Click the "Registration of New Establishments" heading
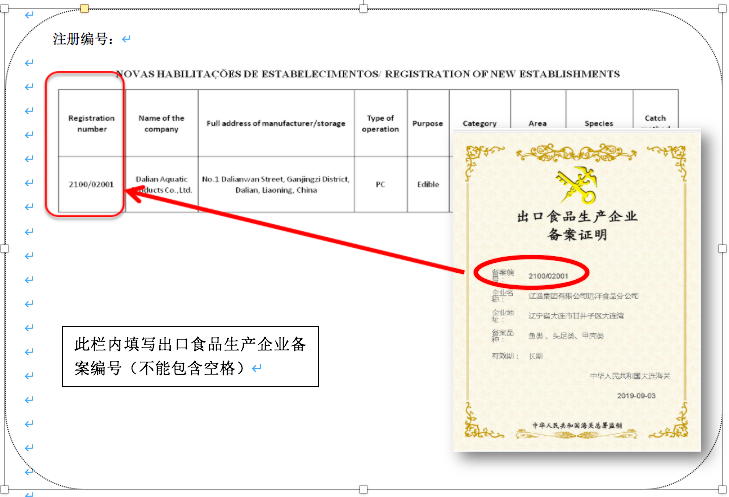Viewport: 729px width, 497px height. tap(367, 74)
